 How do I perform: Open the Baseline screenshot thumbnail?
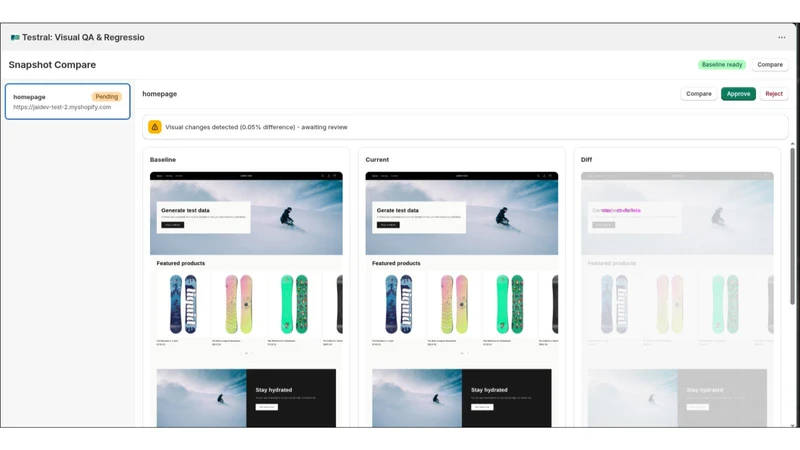pos(246,299)
